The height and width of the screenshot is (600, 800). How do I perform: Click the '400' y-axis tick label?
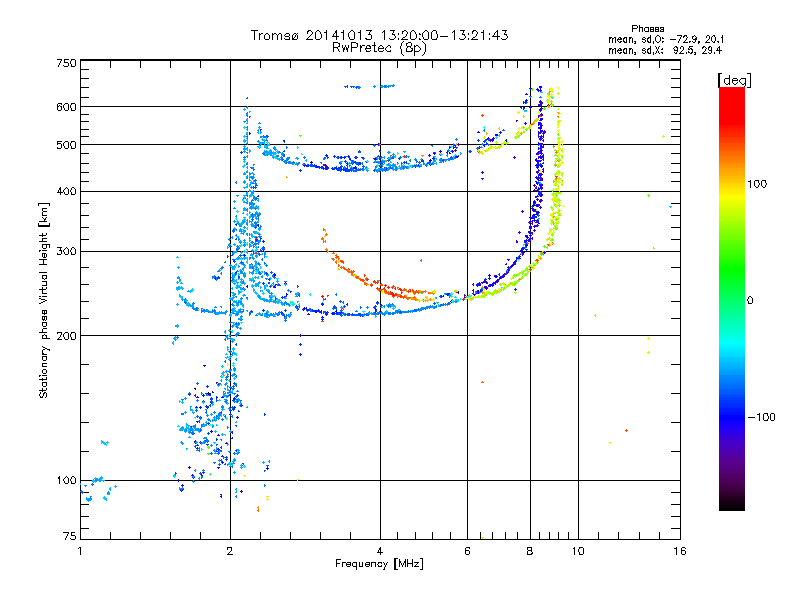click(67, 191)
